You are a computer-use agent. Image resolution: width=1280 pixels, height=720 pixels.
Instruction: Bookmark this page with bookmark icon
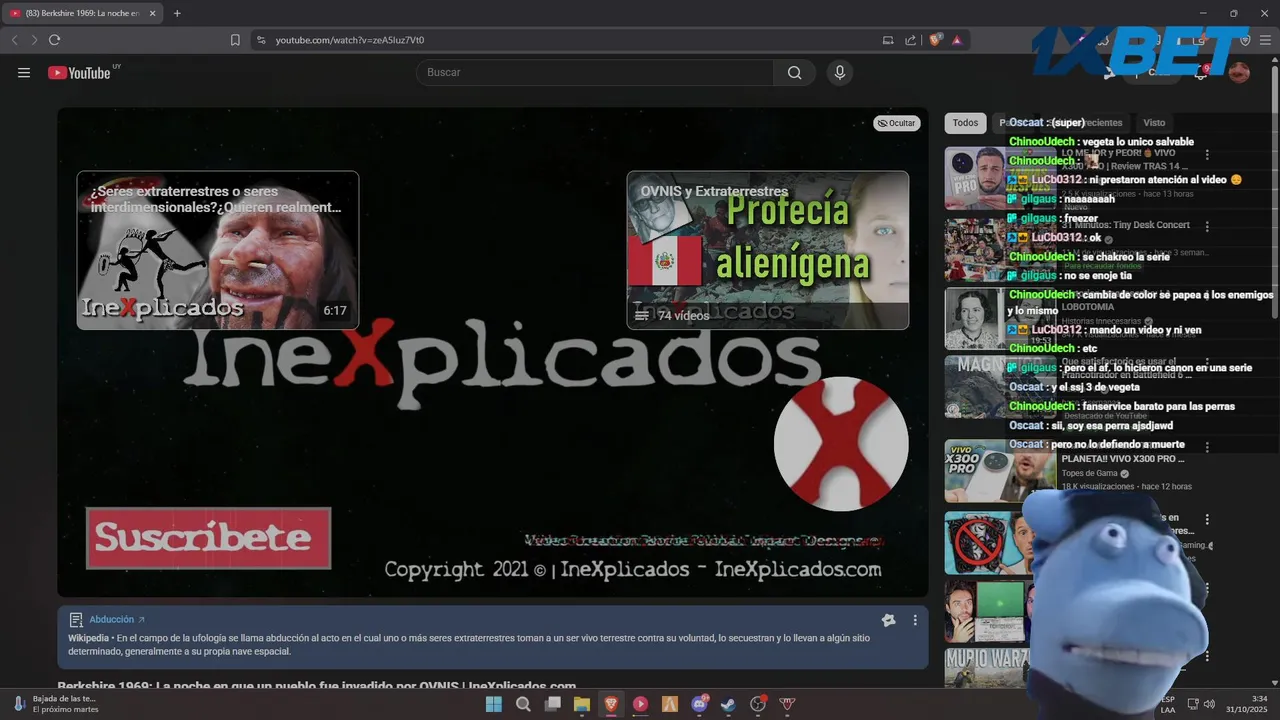(x=235, y=40)
